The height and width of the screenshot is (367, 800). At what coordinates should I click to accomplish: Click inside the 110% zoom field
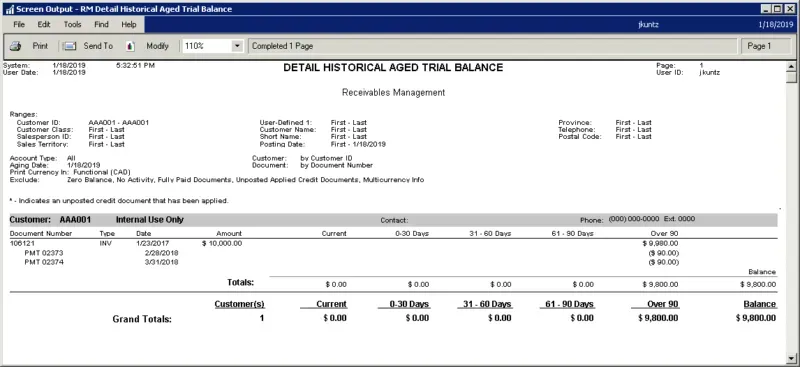[x=207, y=46]
